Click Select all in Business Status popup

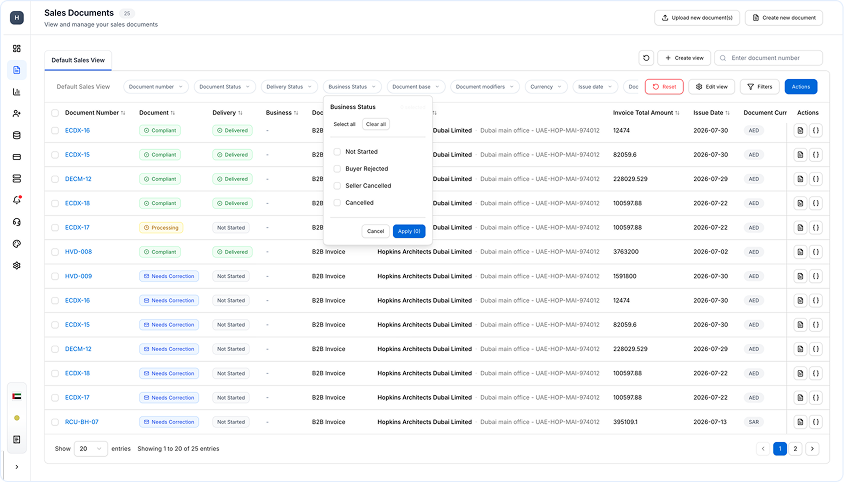tap(344, 124)
